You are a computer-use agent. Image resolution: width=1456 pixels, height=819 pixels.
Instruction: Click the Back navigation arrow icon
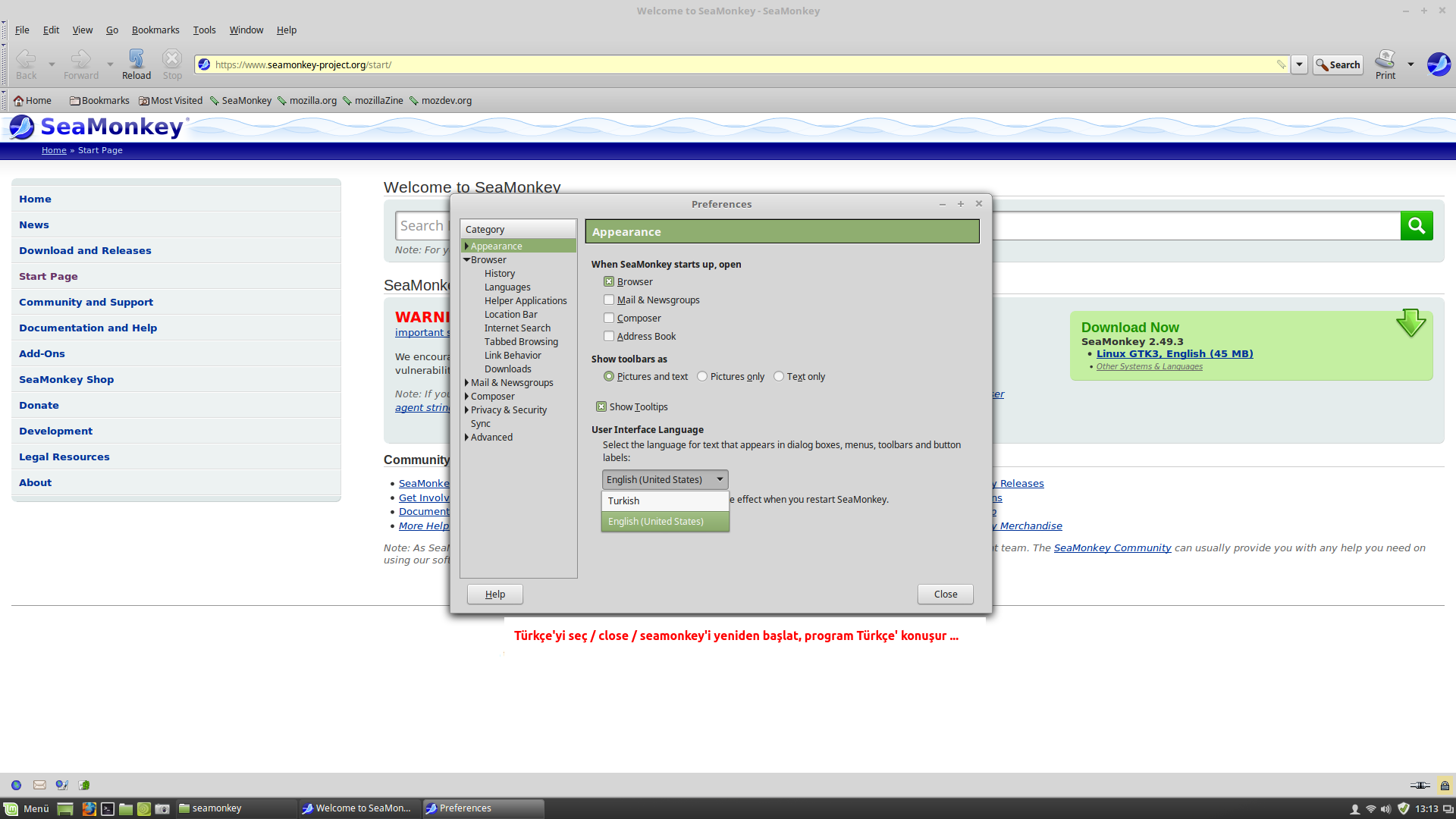tap(26, 60)
